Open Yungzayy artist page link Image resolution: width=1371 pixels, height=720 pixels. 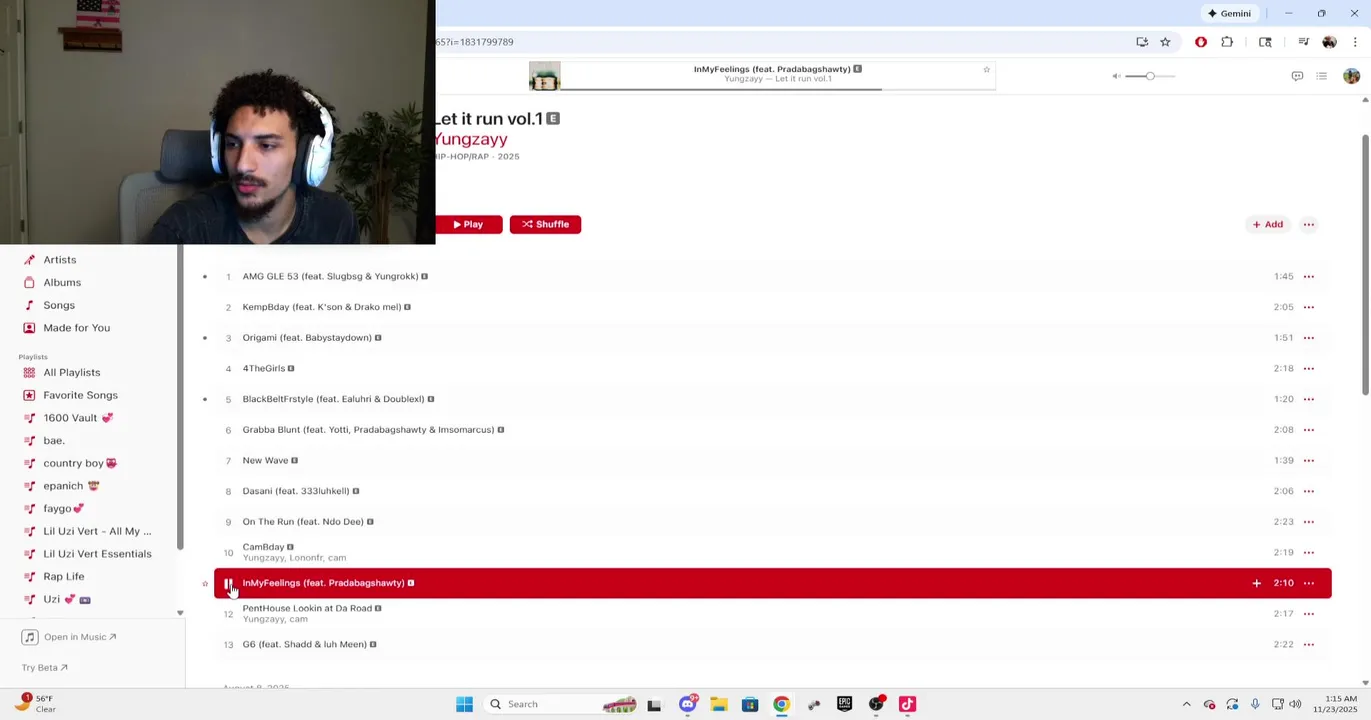471,139
